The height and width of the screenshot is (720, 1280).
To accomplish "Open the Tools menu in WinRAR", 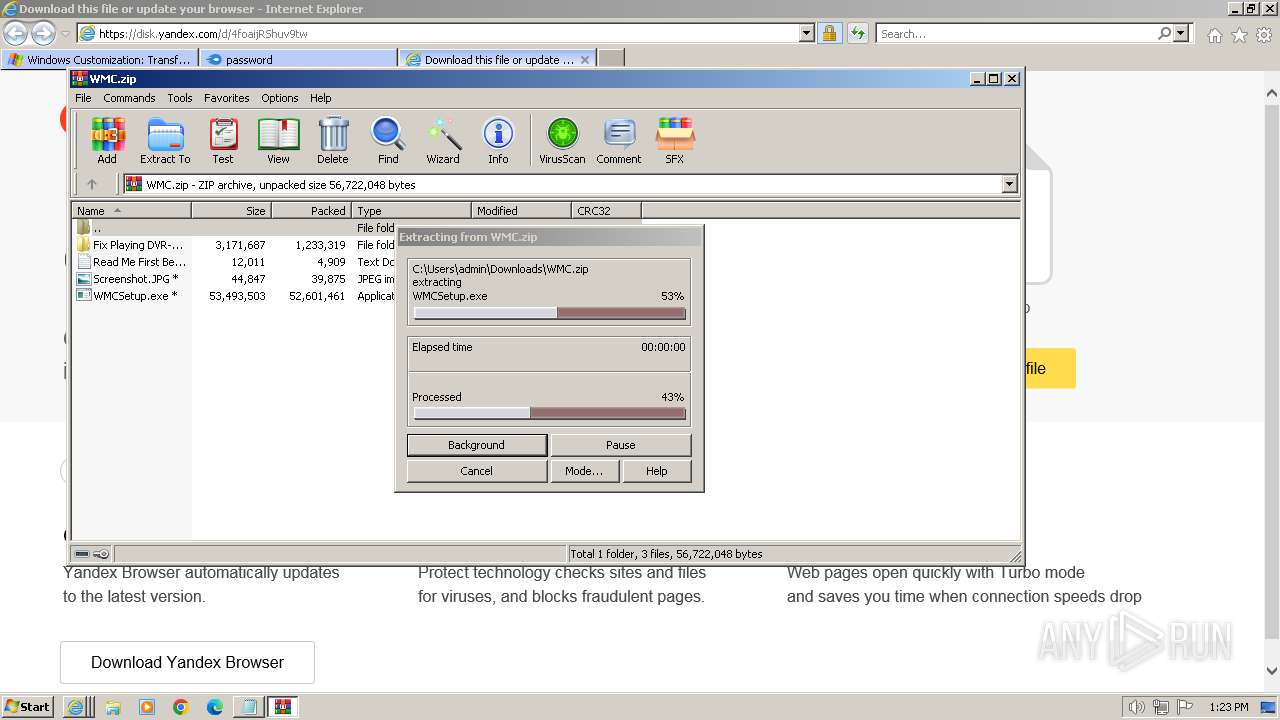I will (x=180, y=98).
